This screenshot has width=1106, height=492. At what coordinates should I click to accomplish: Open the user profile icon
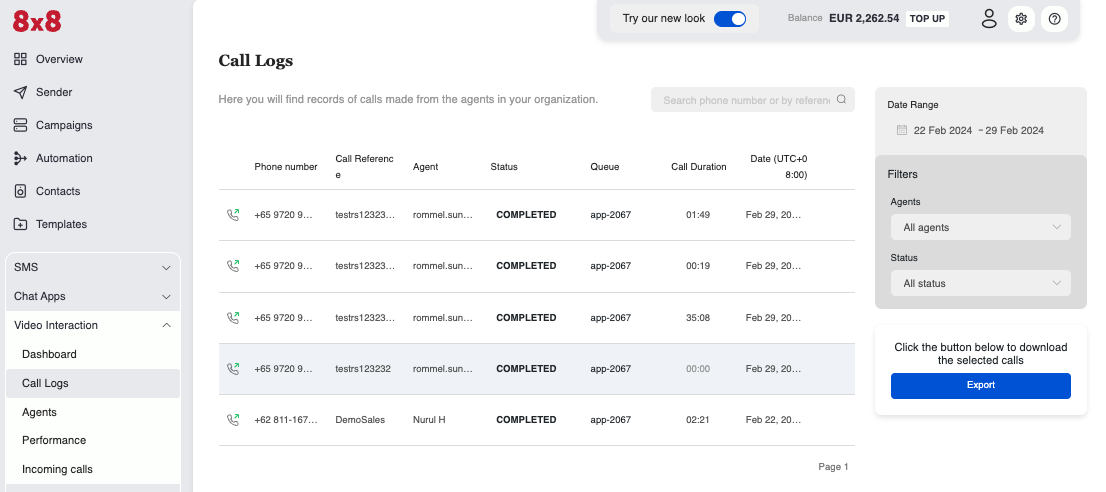tap(989, 18)
